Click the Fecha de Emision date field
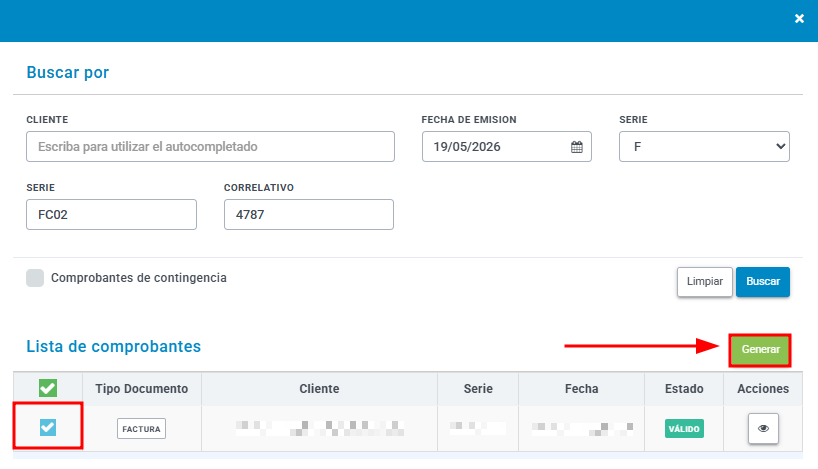 coord(507,147)
